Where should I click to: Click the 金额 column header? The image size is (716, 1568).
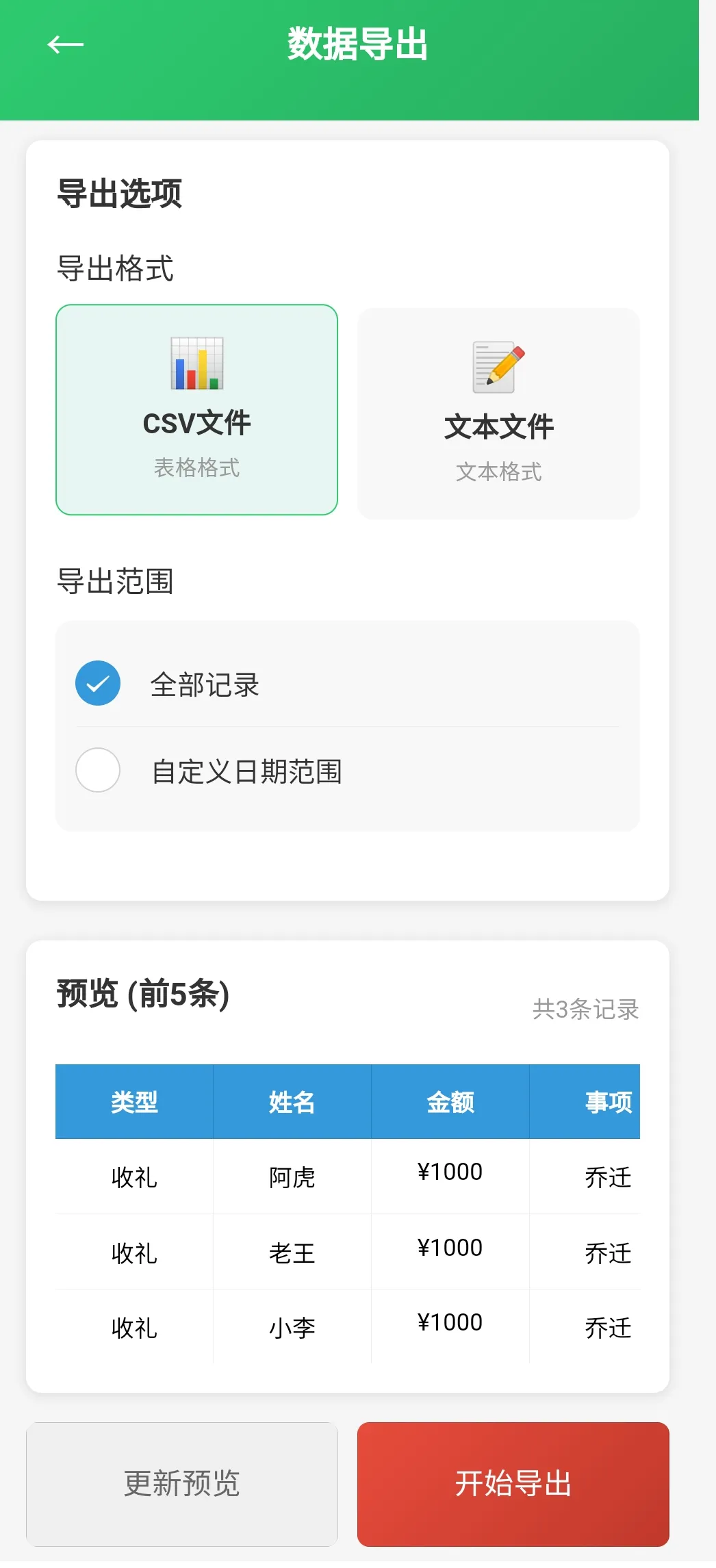[x=450, y=1102]
